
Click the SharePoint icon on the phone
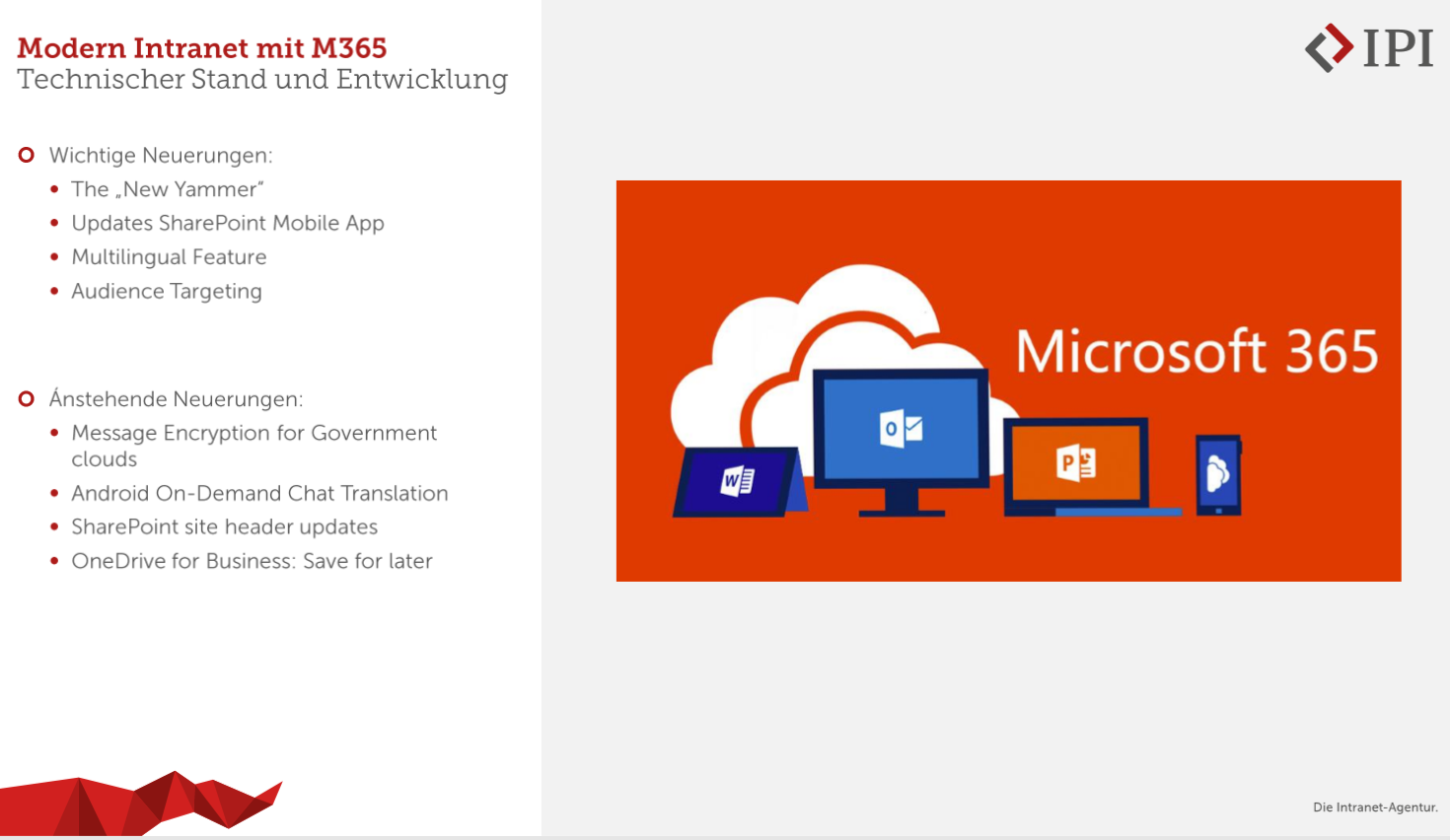(1218, 474)
